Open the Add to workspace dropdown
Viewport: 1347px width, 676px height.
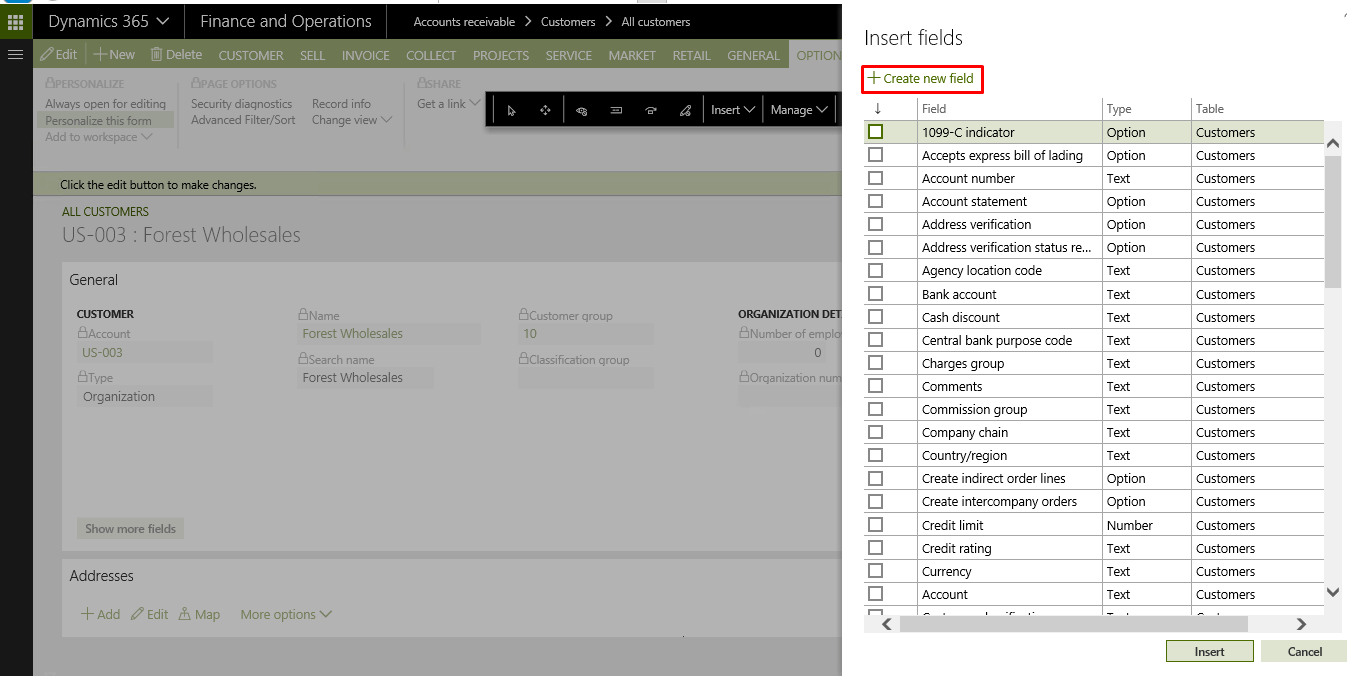click(98, 137)
